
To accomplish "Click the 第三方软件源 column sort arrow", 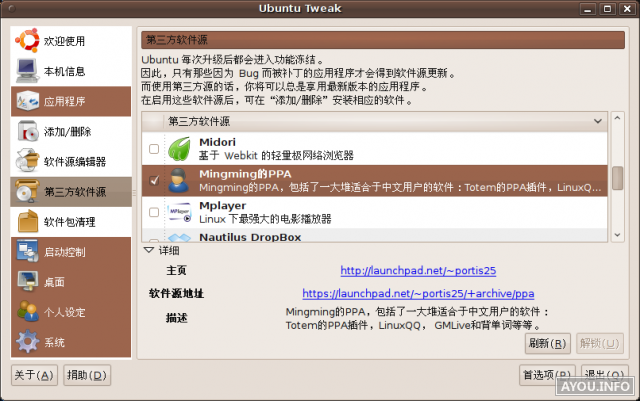I will pos(598,121).
